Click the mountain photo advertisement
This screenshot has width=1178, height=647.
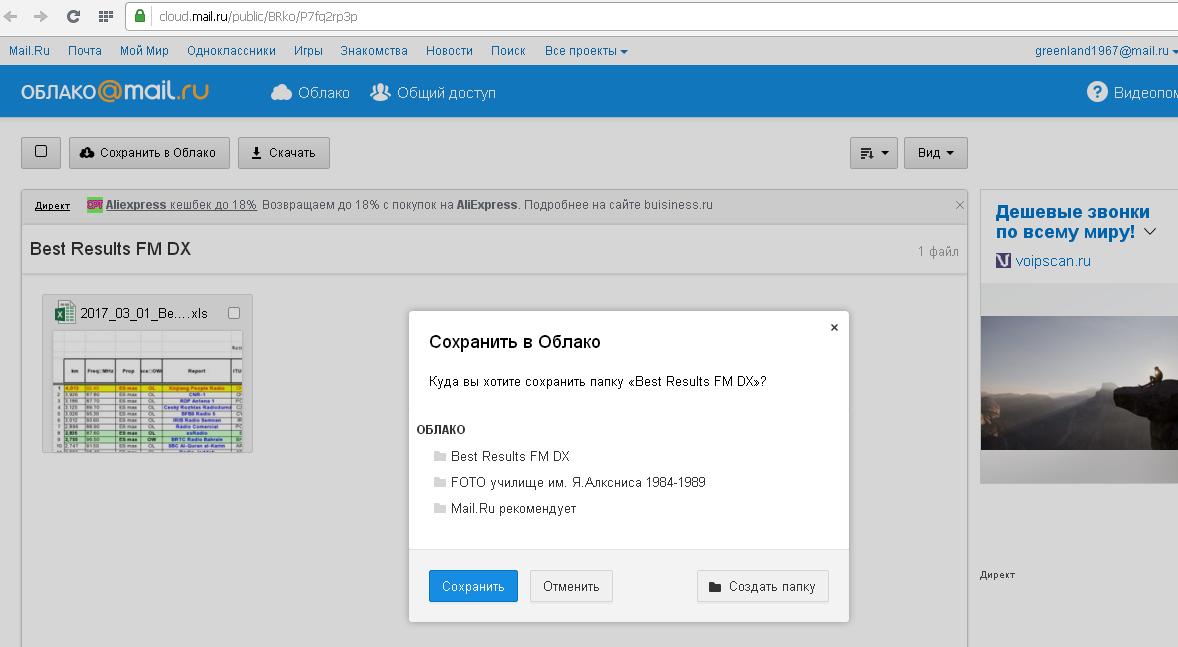click(1079, 383)
